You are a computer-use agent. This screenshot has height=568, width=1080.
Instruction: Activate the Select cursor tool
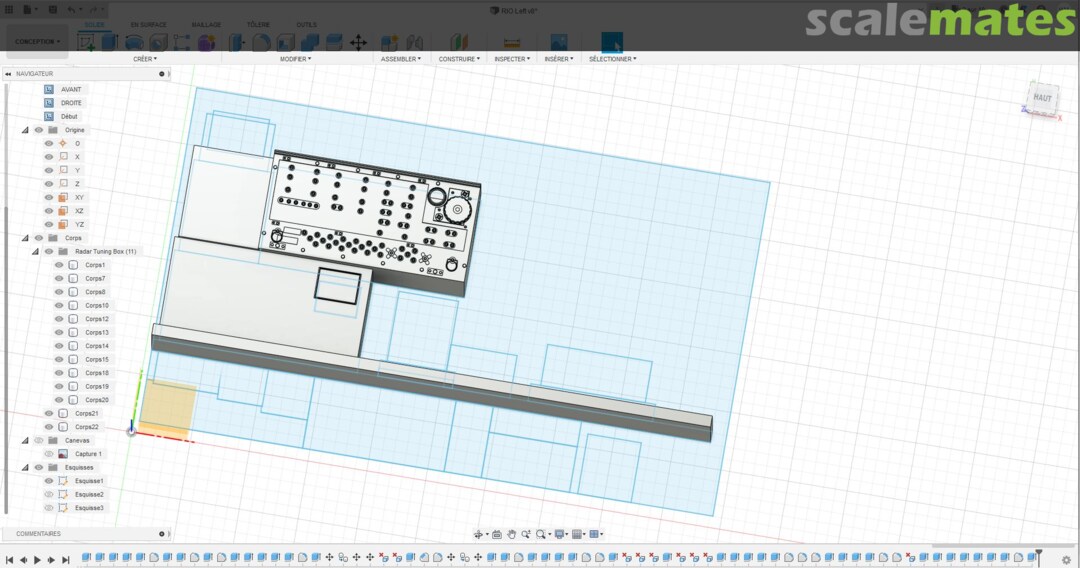click(611, 42)
